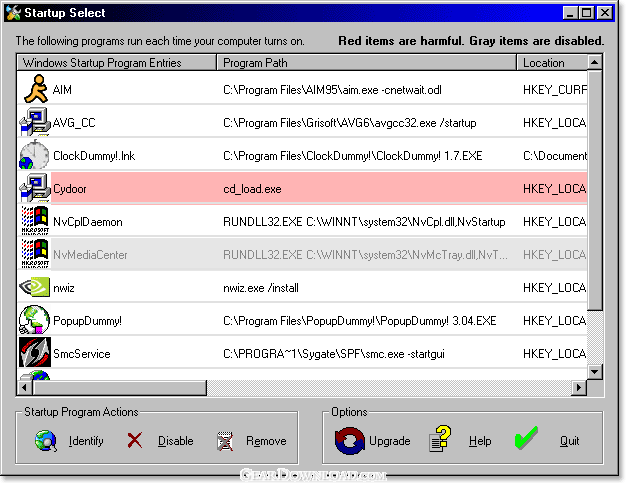
Task: Click the HKEY_CURR location of AIM
Action: (555, 90)
